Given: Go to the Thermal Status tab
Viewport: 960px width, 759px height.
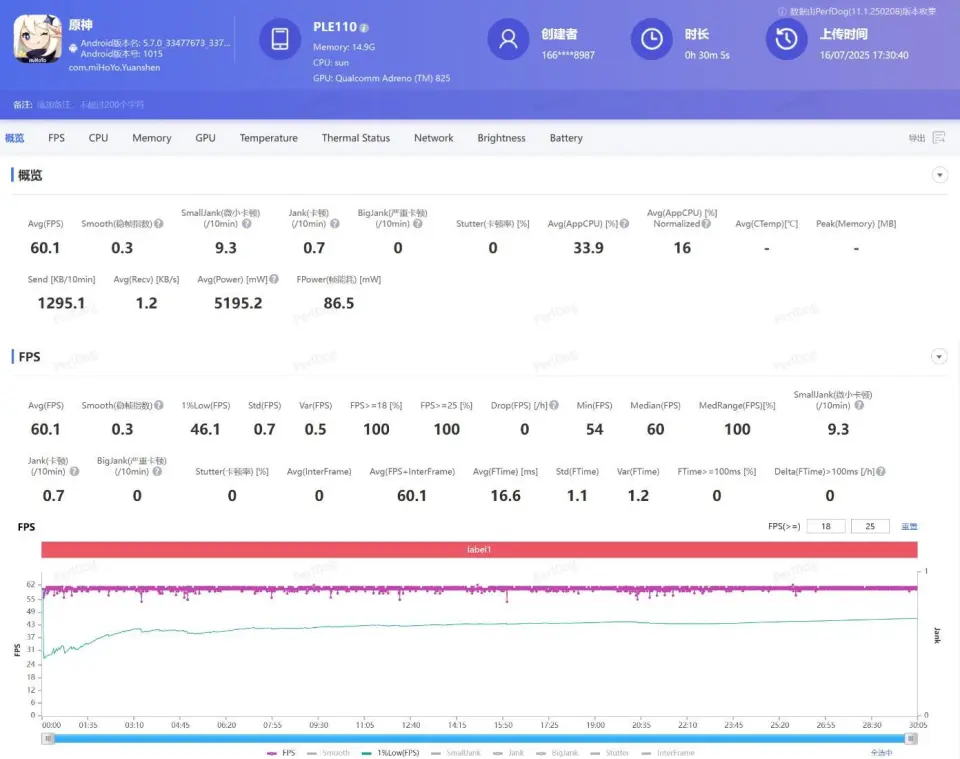Looking at the screenshot, I should 355,138.
